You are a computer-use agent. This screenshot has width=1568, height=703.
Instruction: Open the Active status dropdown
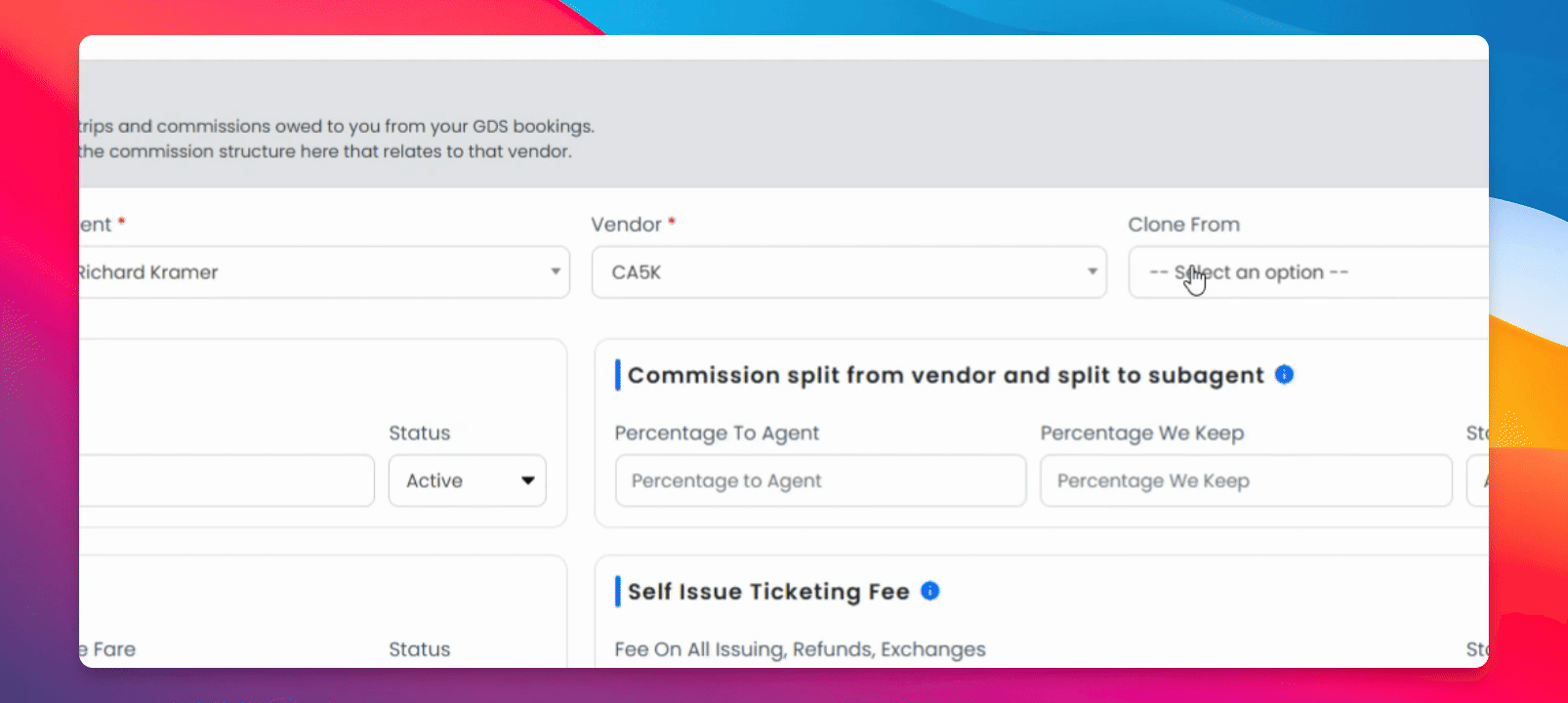pos(468,480)
